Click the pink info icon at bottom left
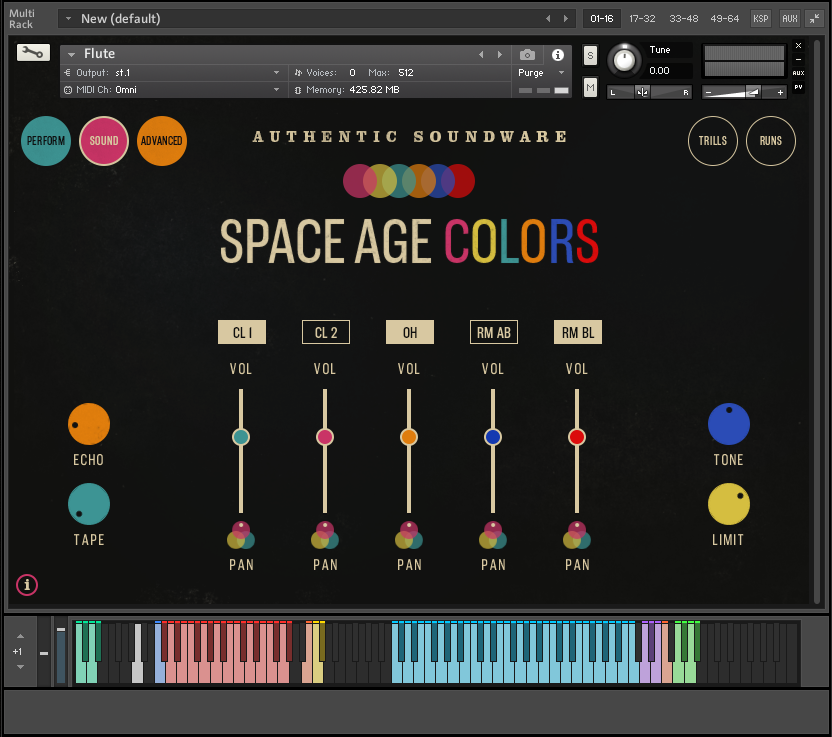 coord(27,585)
